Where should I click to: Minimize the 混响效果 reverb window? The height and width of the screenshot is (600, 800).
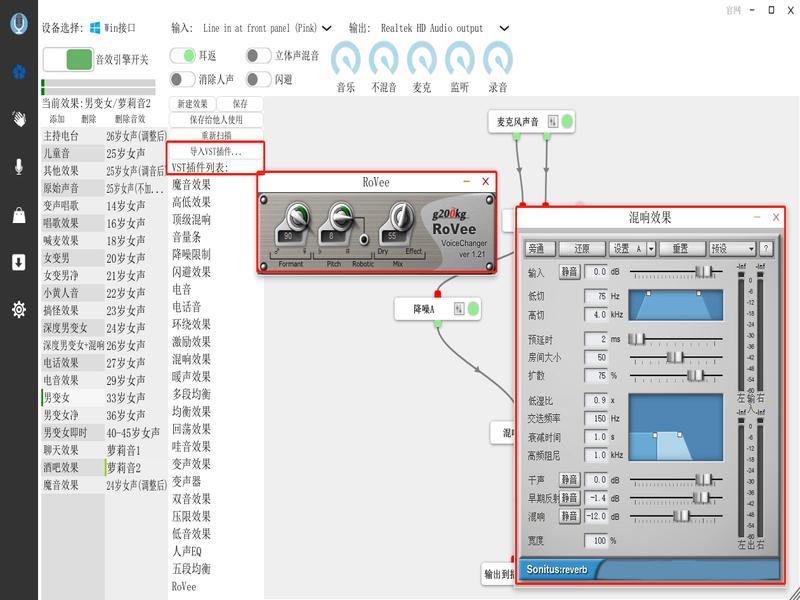tap(757, 217)
